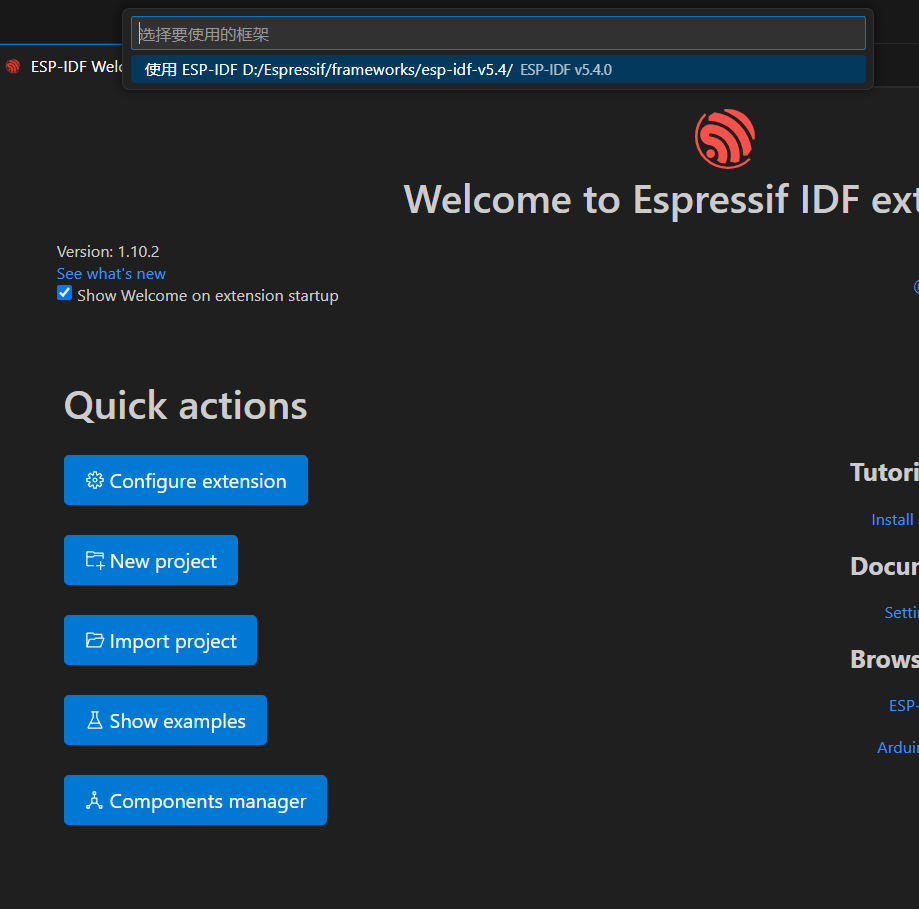This screenshot has height=909, width=919.
Task: Click the gear icon on Configure extension
Action: tap(94, 481)
